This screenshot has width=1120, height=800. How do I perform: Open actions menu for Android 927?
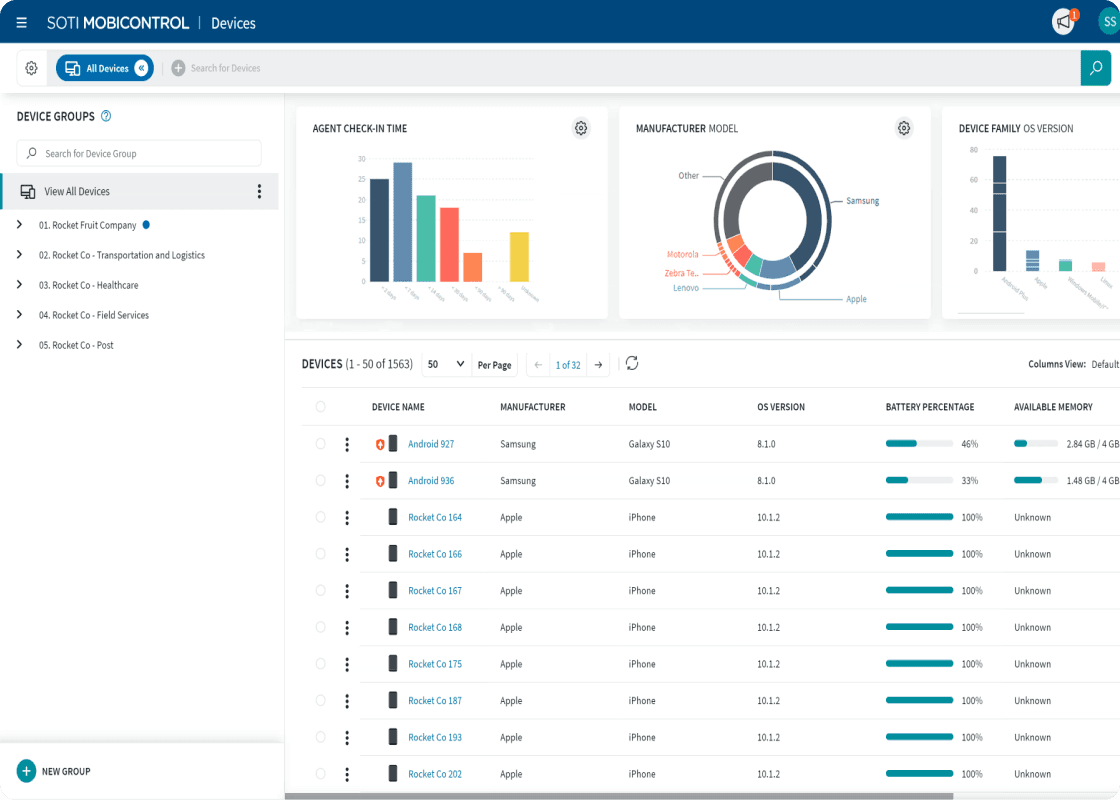coord(347,444)
